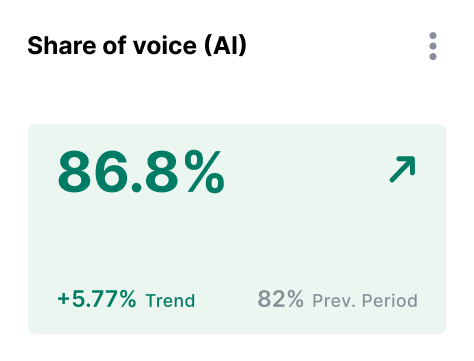The width and height of the screenshot is (474, 361).
Task: Click the Prev. abbreviation text
Action: (x=334, y=301)
